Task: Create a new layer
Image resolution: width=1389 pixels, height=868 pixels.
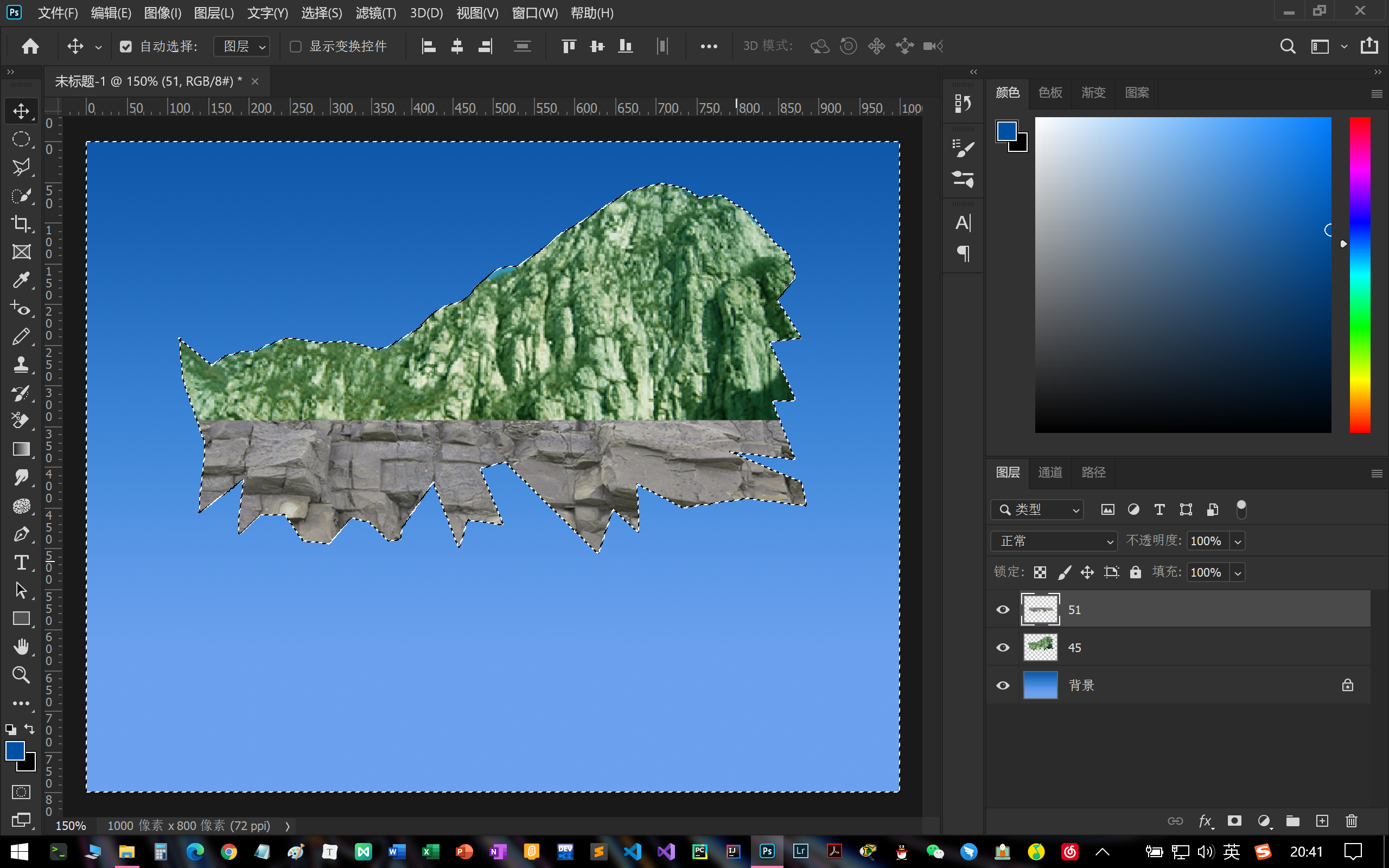Action: [1322, 821]
